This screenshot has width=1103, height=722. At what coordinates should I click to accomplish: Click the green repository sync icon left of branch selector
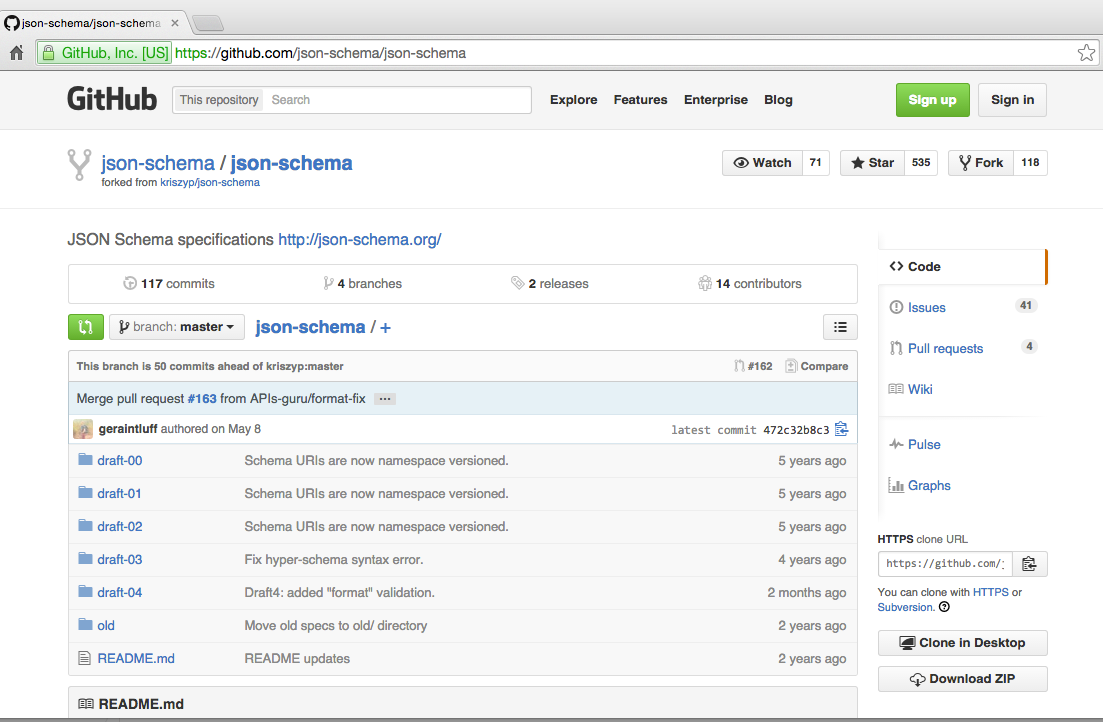[85, 326]
